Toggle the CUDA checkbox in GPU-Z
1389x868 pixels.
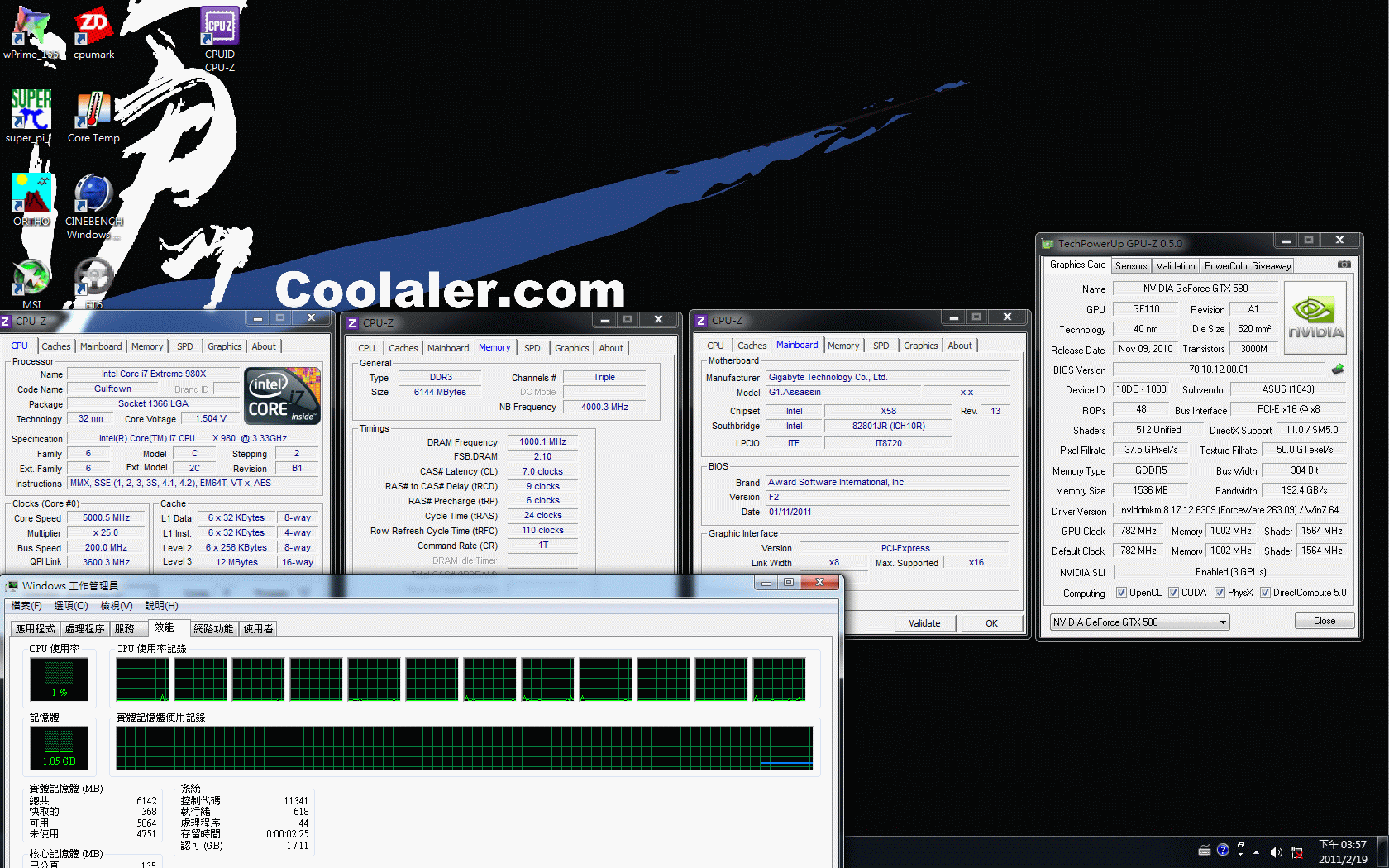1173,593
